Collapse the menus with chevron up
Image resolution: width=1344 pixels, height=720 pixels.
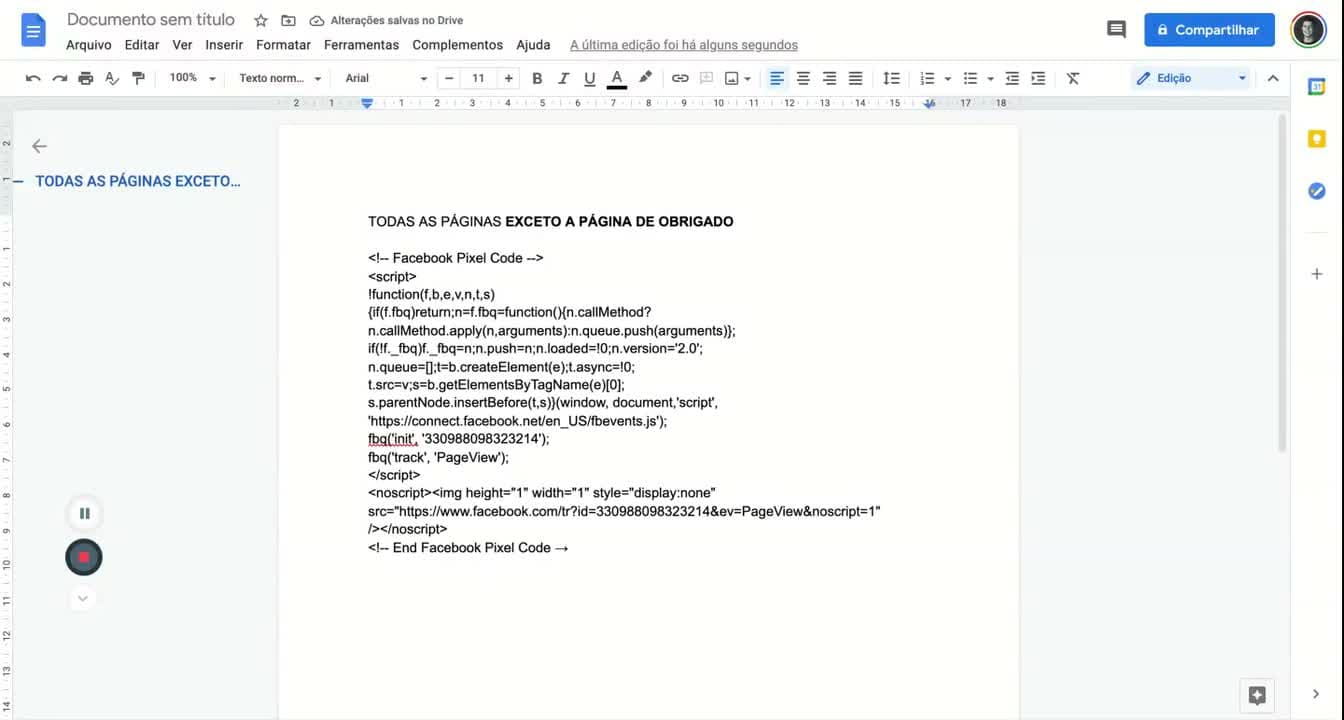tap(1273, 78)
